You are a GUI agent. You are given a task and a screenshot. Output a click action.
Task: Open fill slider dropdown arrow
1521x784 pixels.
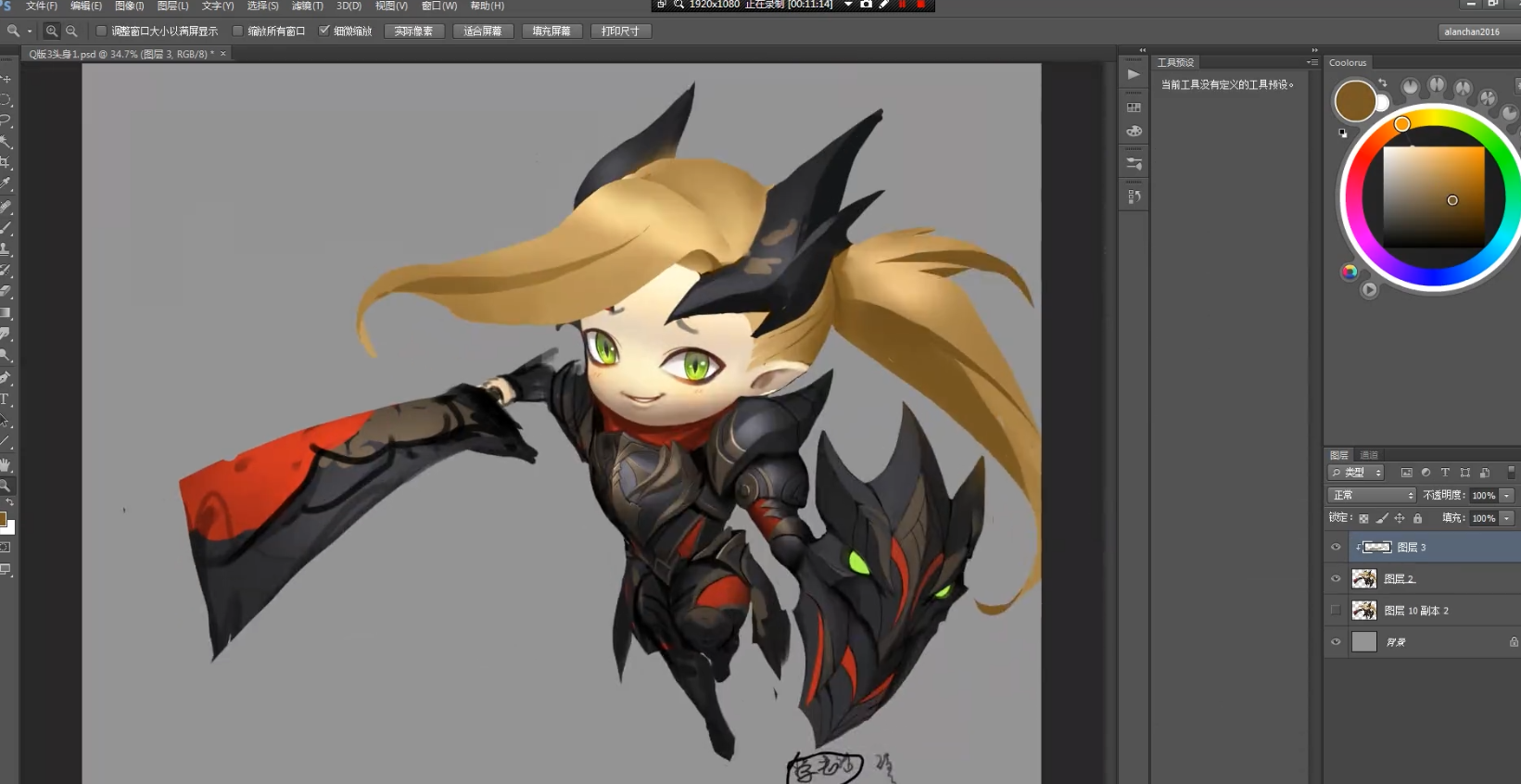tap(1507, 518)
